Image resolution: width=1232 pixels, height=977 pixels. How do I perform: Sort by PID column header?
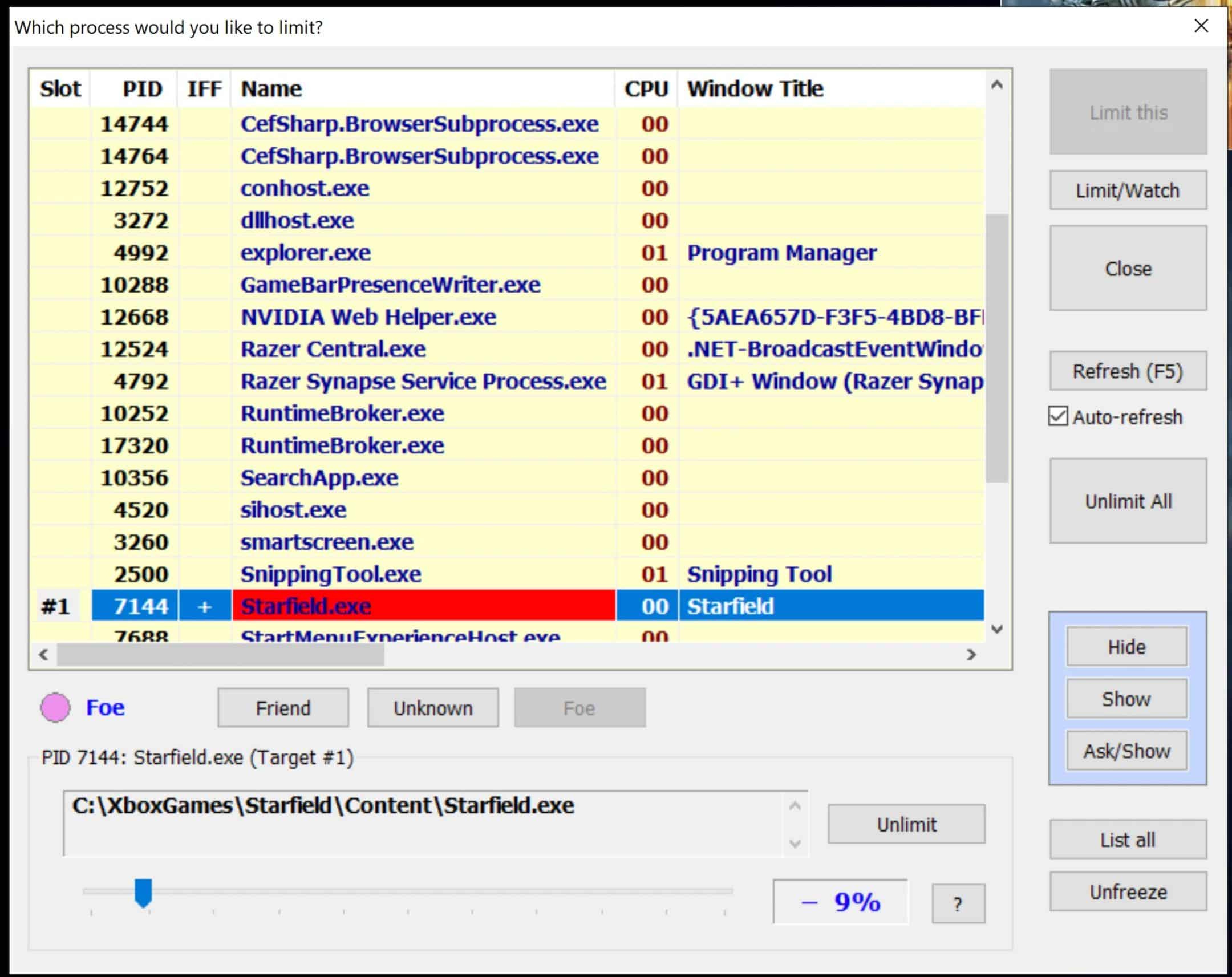click(x=141, y=89)
